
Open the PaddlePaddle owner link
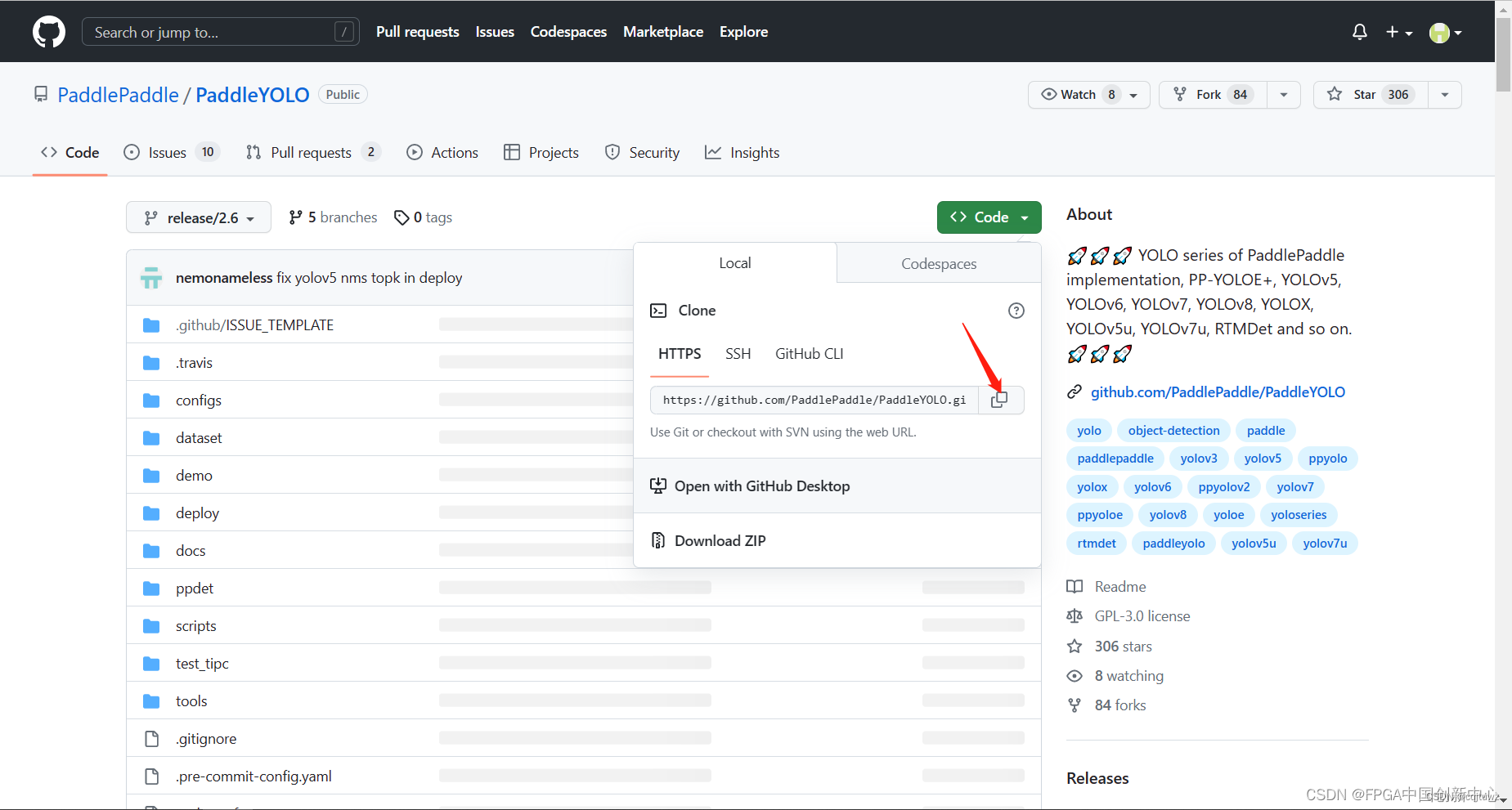pyautogui.click(x=118, y=95)
